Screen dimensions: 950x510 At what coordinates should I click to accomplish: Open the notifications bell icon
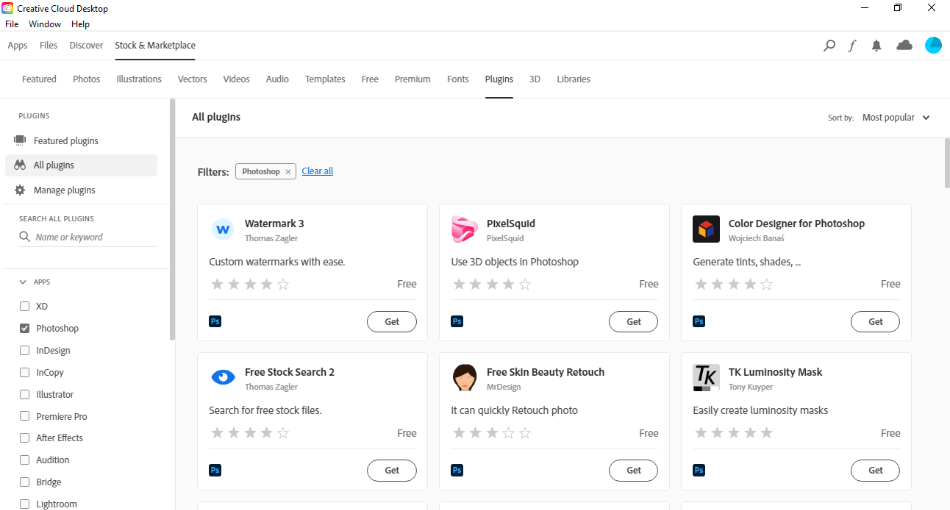(x=876, y=45)
